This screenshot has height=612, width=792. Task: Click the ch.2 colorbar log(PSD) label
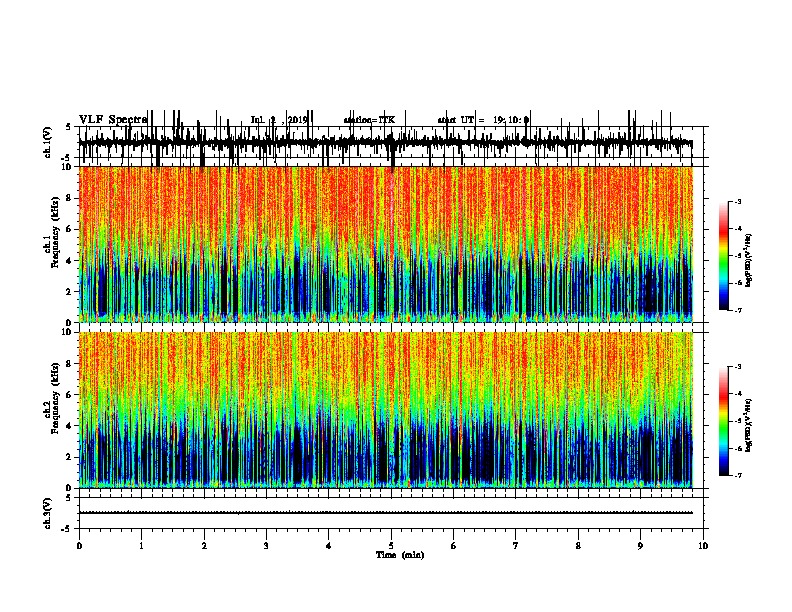(749, 425)
